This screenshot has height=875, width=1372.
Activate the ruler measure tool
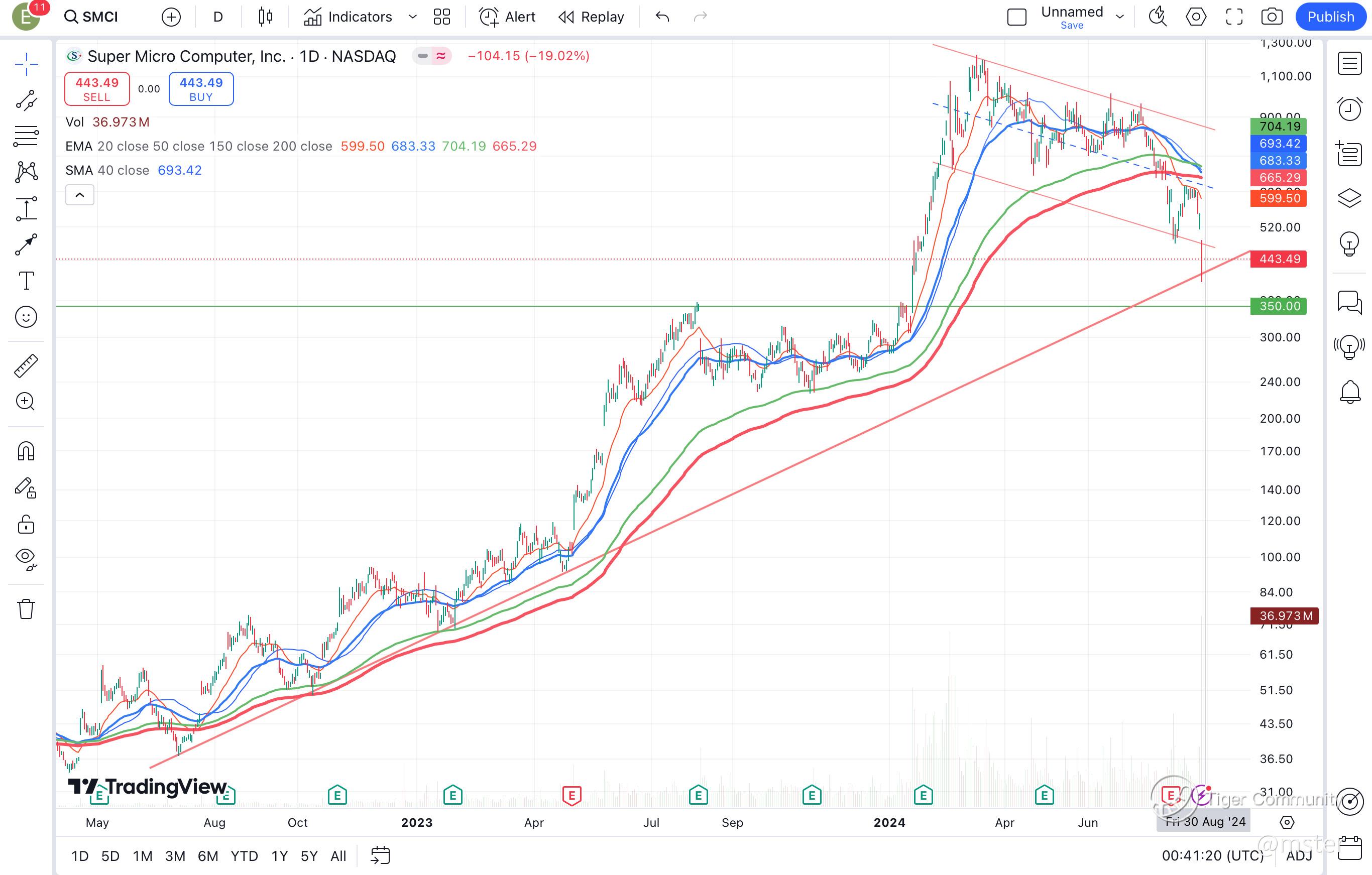click(26, 366)
